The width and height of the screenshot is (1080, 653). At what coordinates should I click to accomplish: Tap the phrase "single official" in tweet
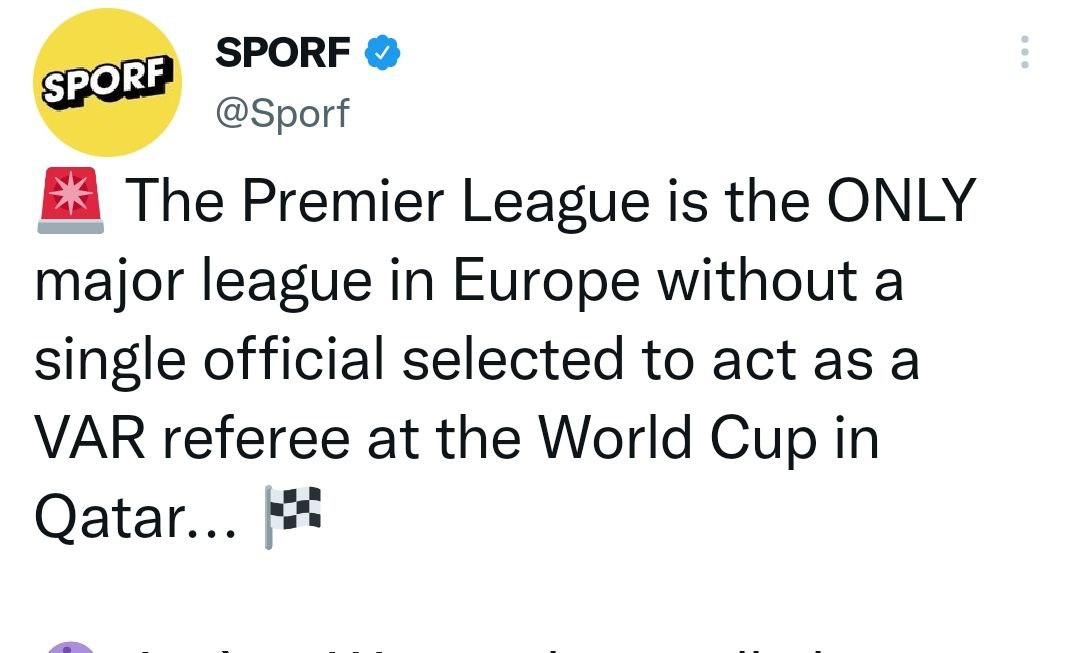point(210,360)
